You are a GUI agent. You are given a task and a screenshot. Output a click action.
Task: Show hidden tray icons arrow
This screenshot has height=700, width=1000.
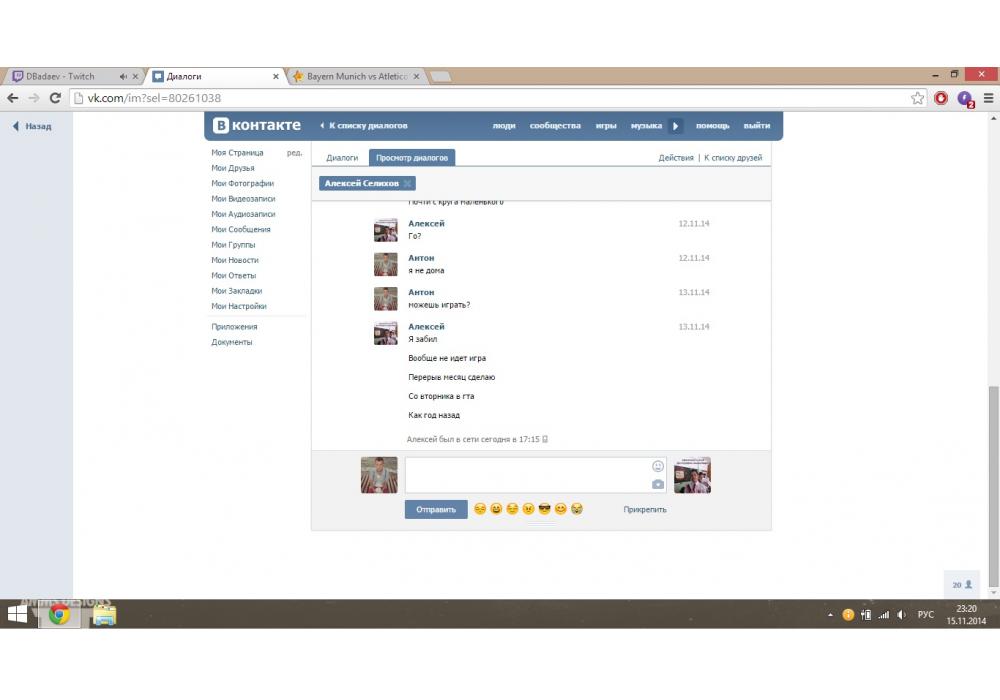[x=830, y=615]
